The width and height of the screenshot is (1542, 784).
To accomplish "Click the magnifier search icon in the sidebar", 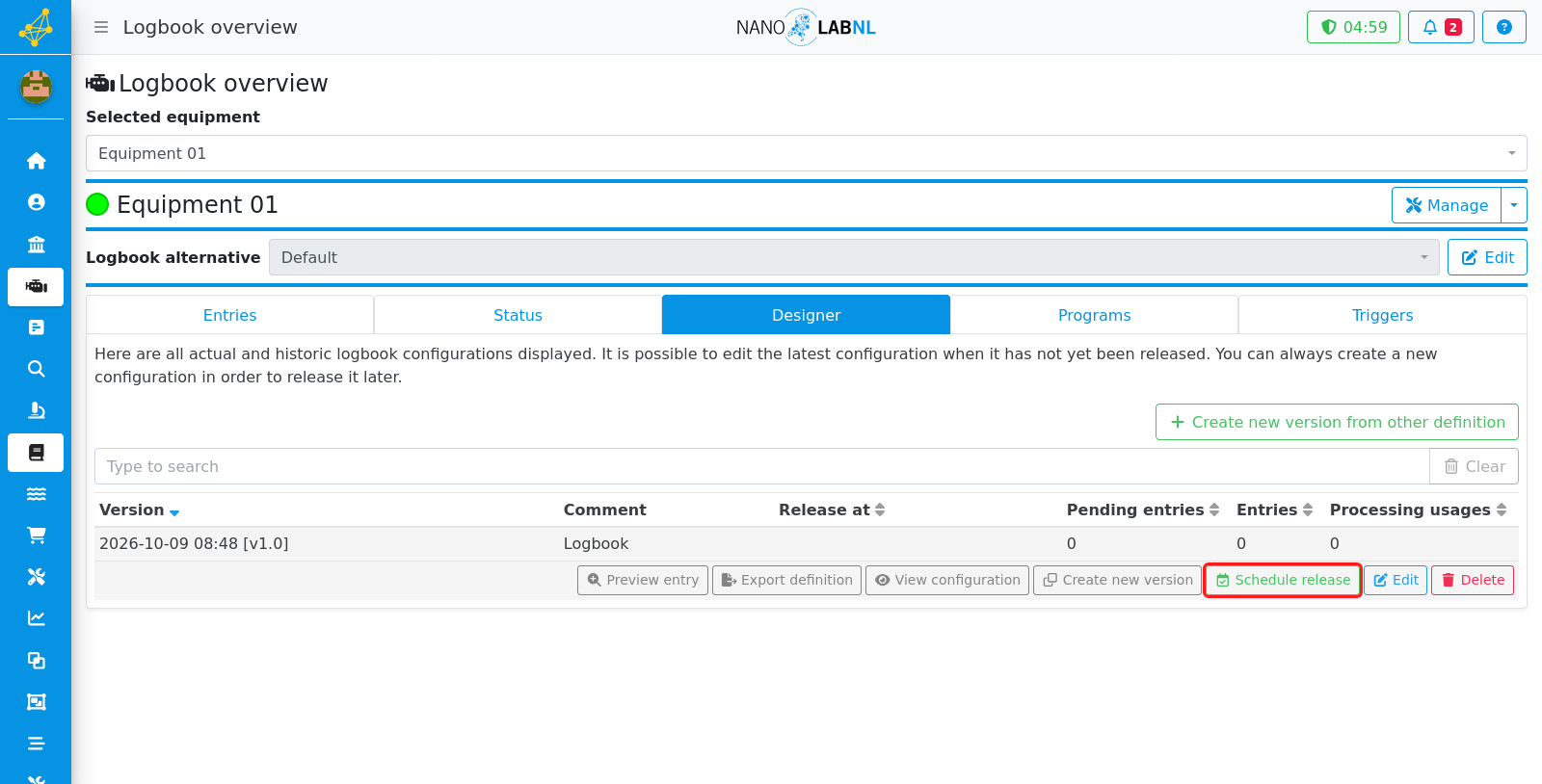I will pos(36,369).
